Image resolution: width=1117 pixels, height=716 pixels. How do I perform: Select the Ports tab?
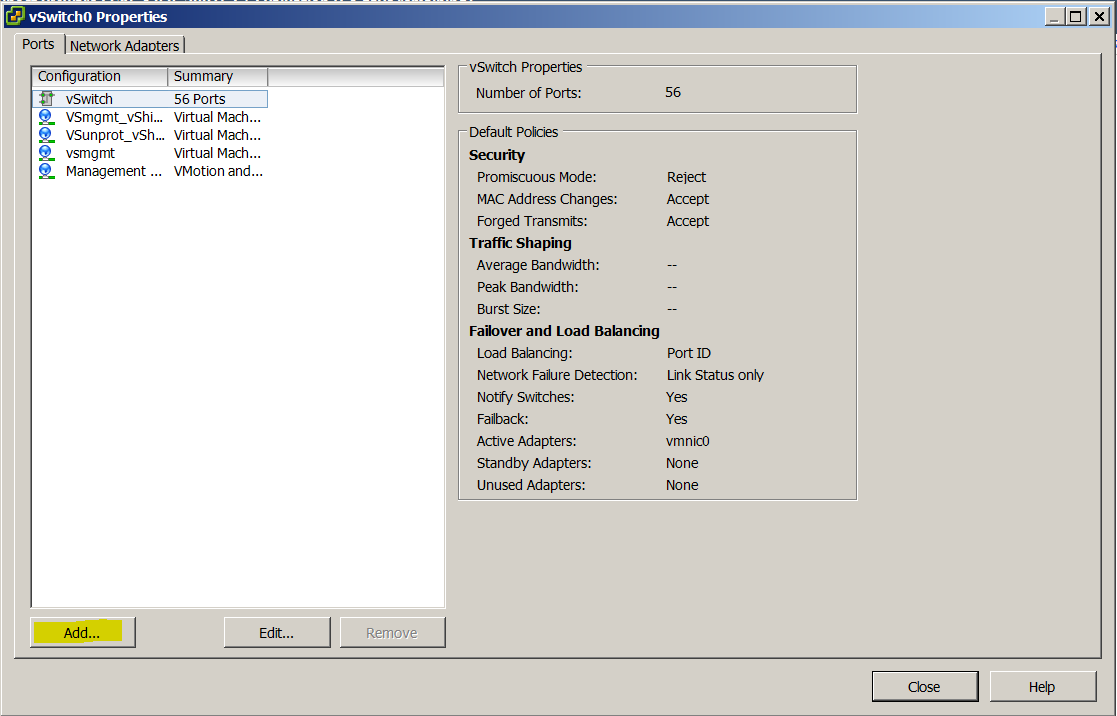click(38, 44)
